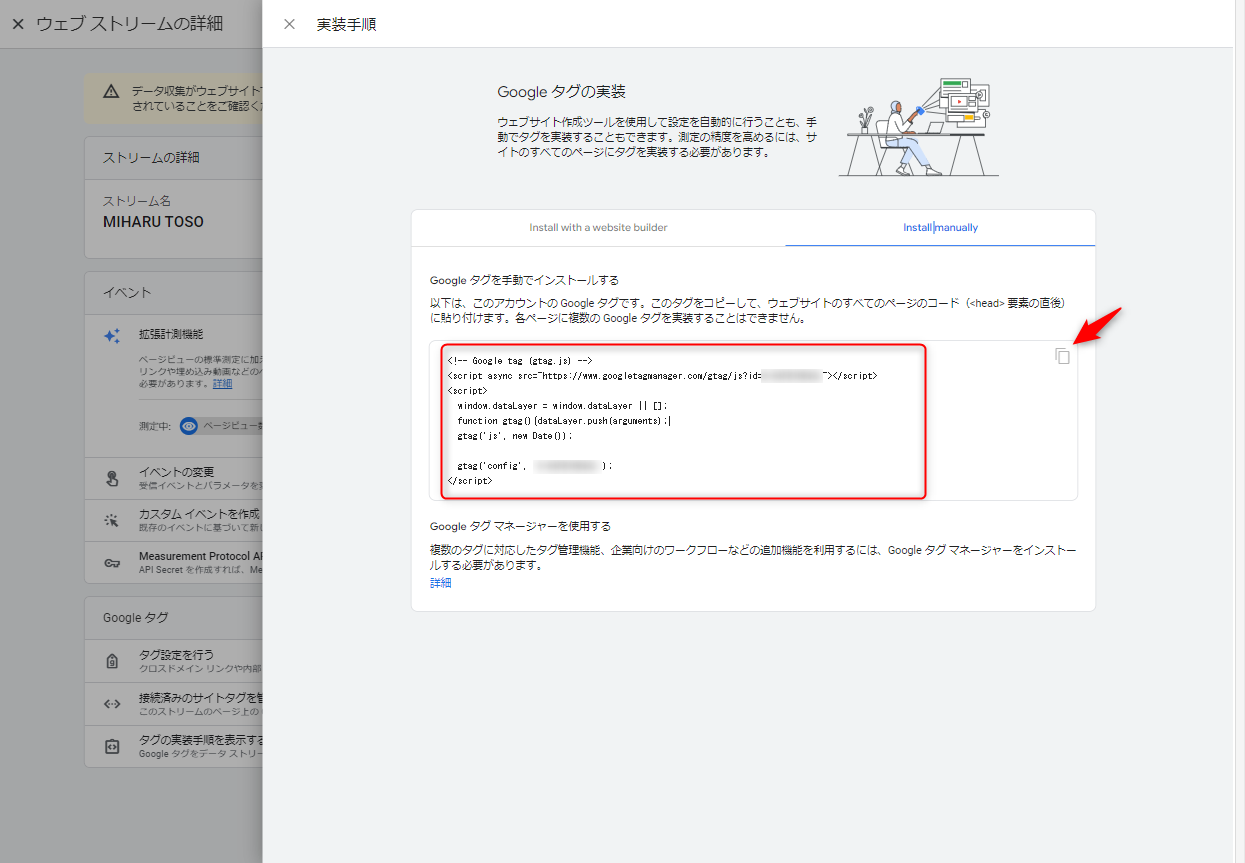Select the Install manually tab

click(940, 228)
